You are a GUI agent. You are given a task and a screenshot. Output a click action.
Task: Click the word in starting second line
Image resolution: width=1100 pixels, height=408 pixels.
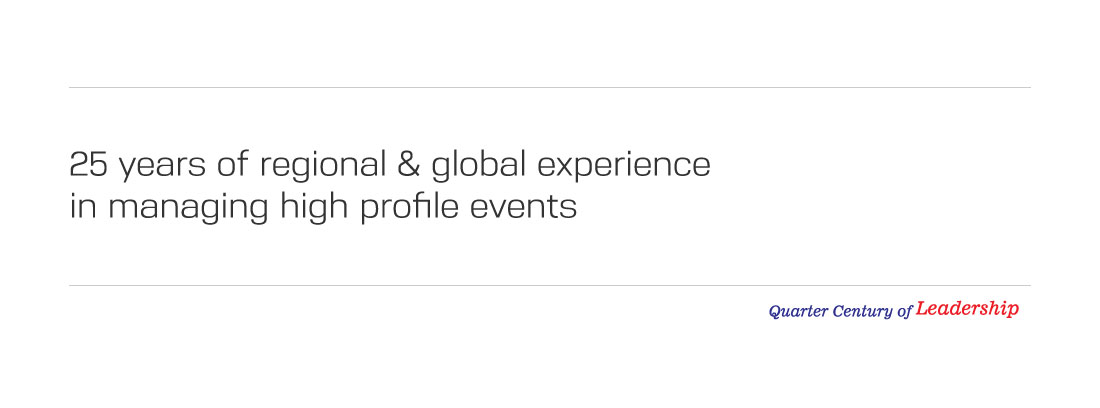(x=83, y=208)
